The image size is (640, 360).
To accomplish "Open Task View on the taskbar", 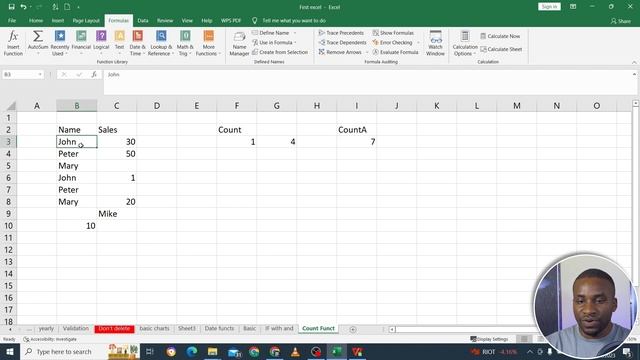I will [x=149, y=351].
